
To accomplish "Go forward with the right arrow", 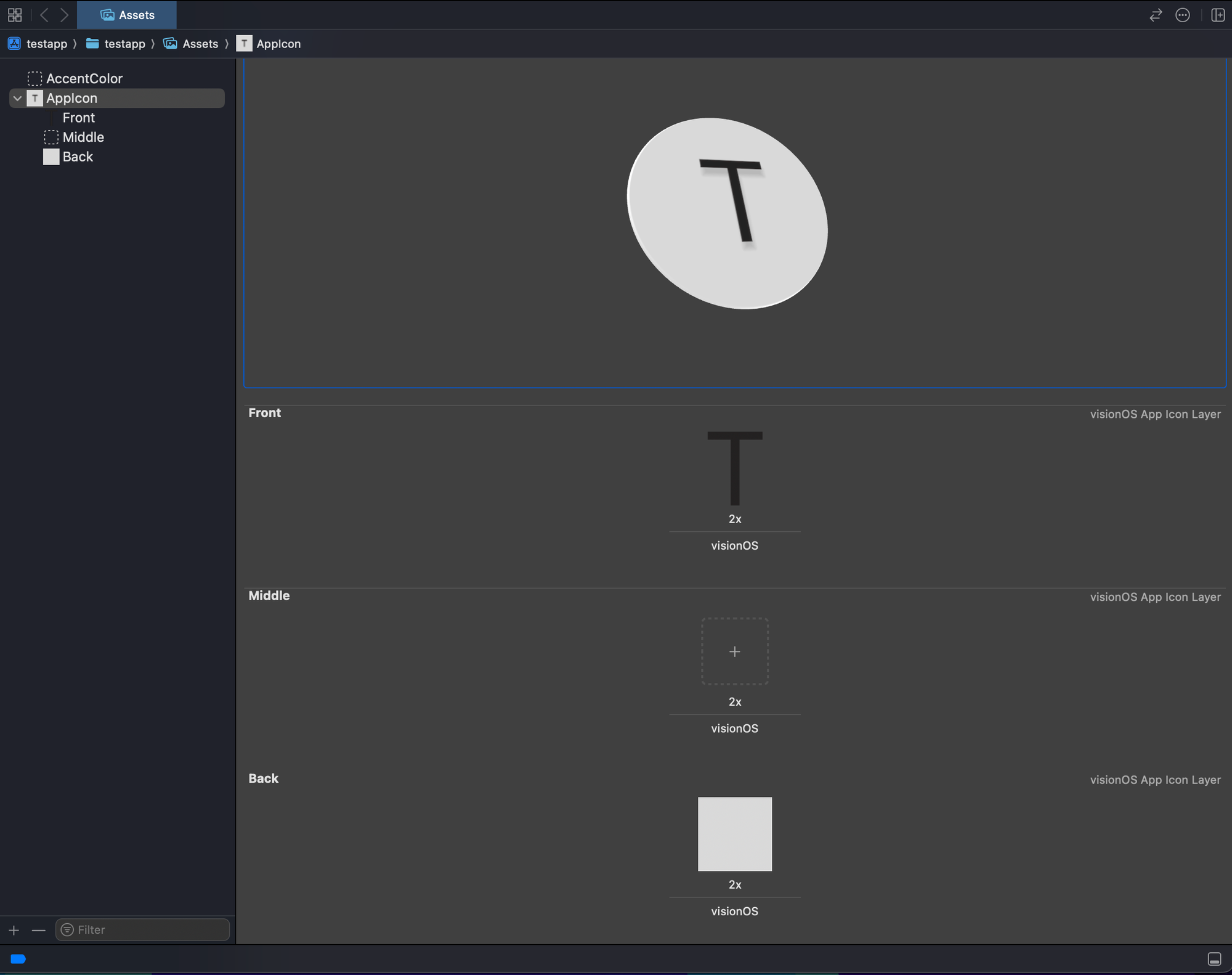I will click(64, 15).
